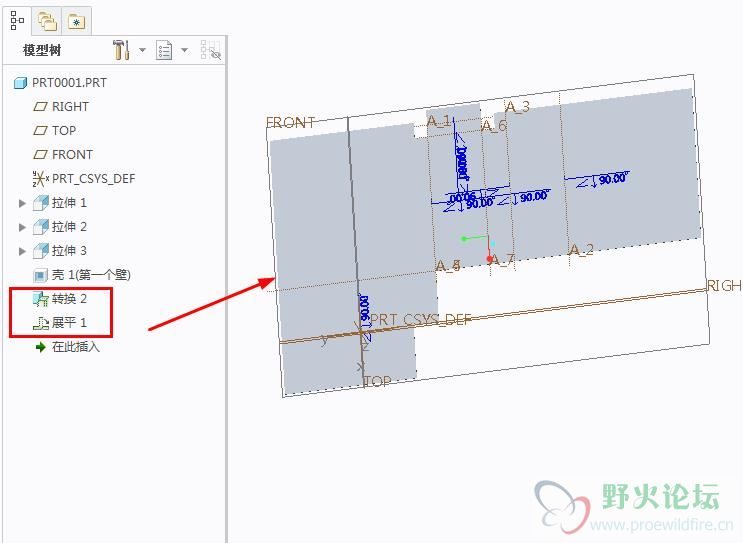Screen dimensions: 743x543
Task: Open the favorites tab
Action: (76, 21)
